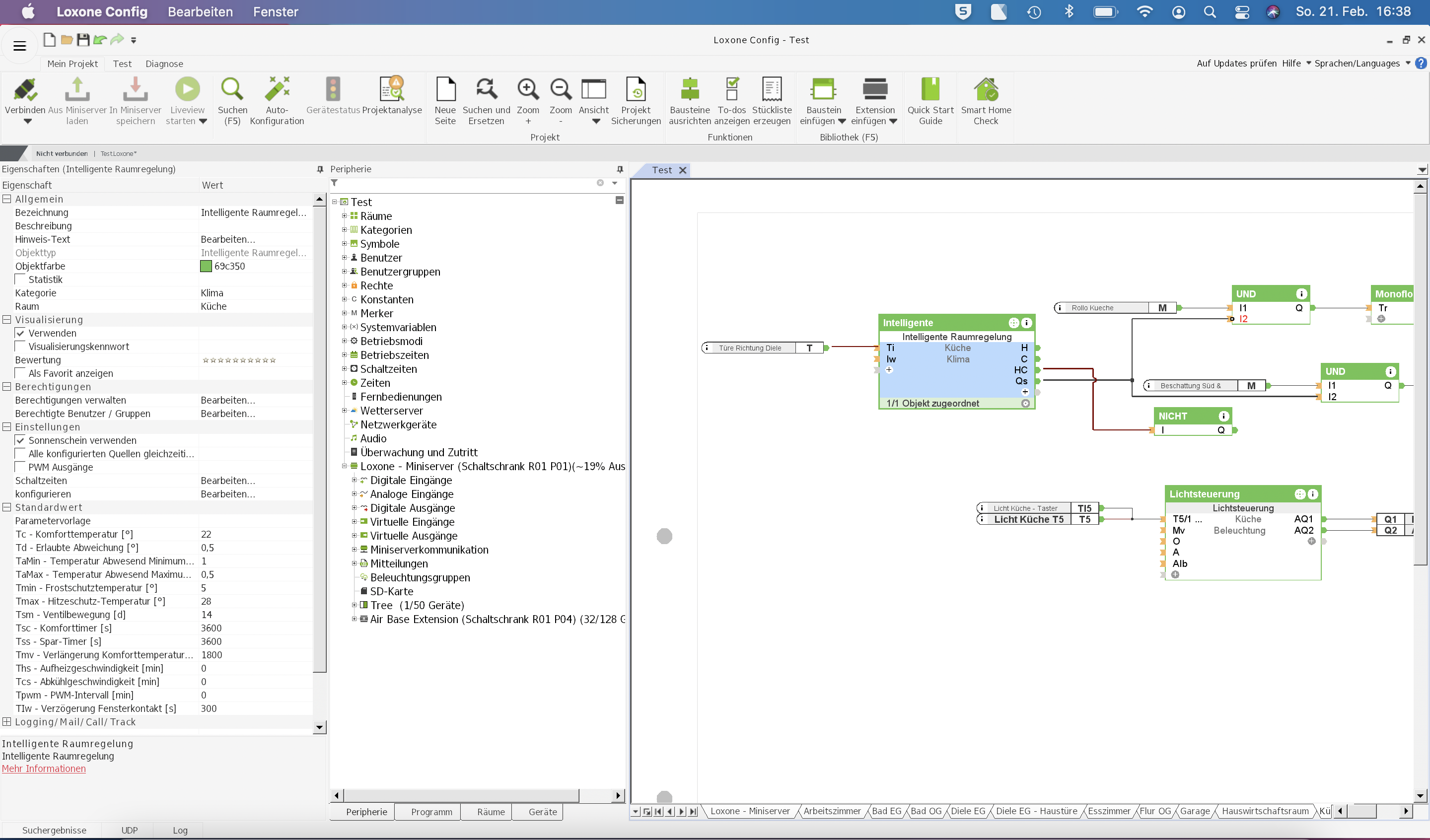Click the Mehr Informationen link
This screenshot has height=840, width=1430.
[44, 769]
